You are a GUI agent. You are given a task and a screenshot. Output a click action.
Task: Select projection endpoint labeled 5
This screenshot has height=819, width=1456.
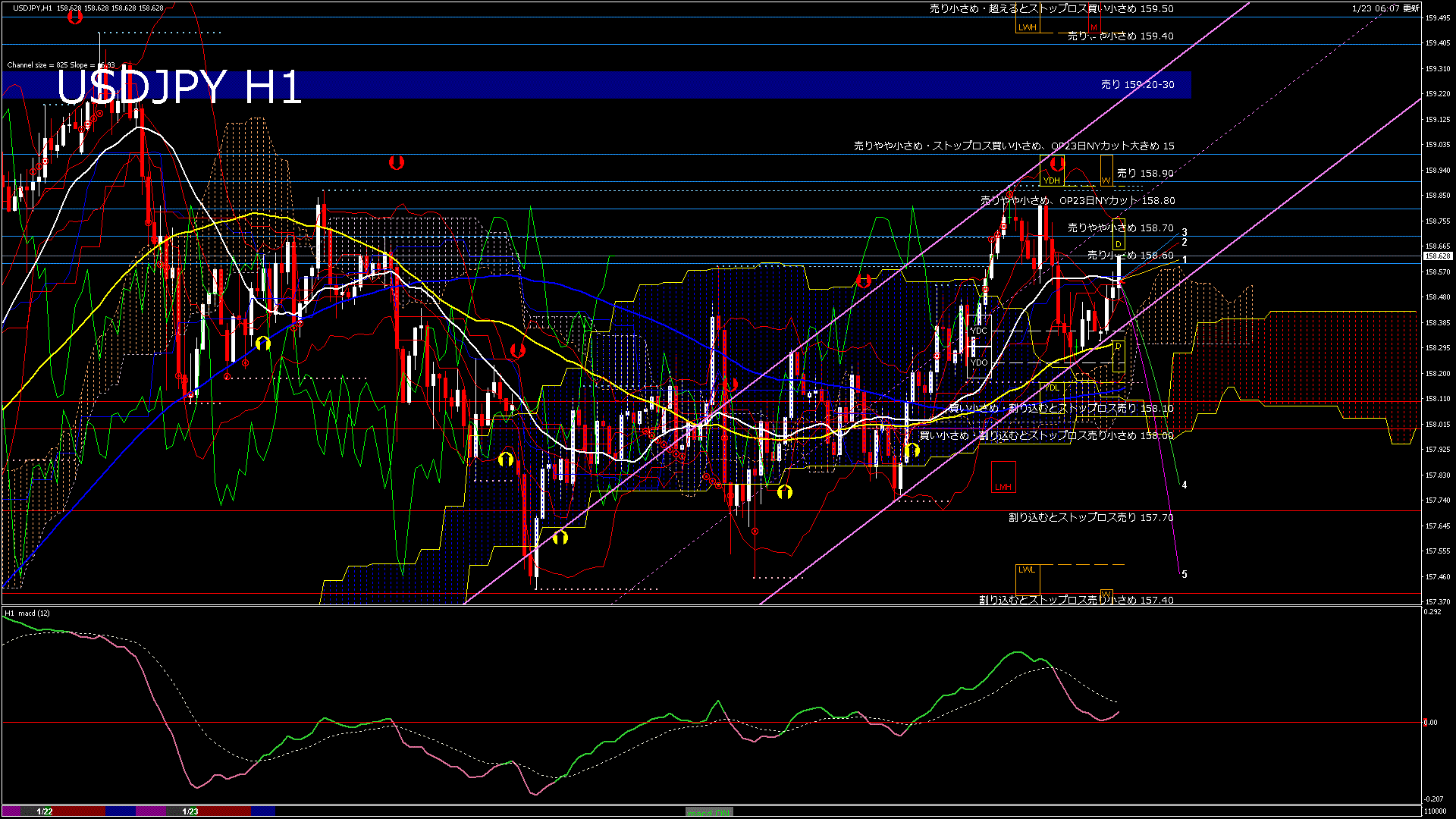tap(1184, 574)
